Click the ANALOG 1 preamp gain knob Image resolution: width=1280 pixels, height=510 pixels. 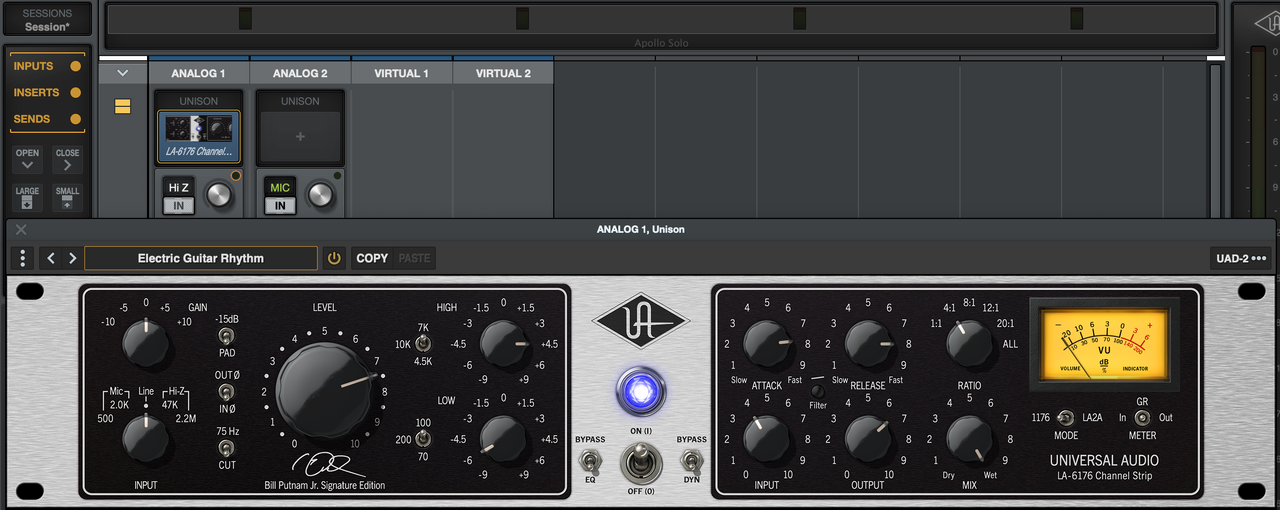click(218, 195)
